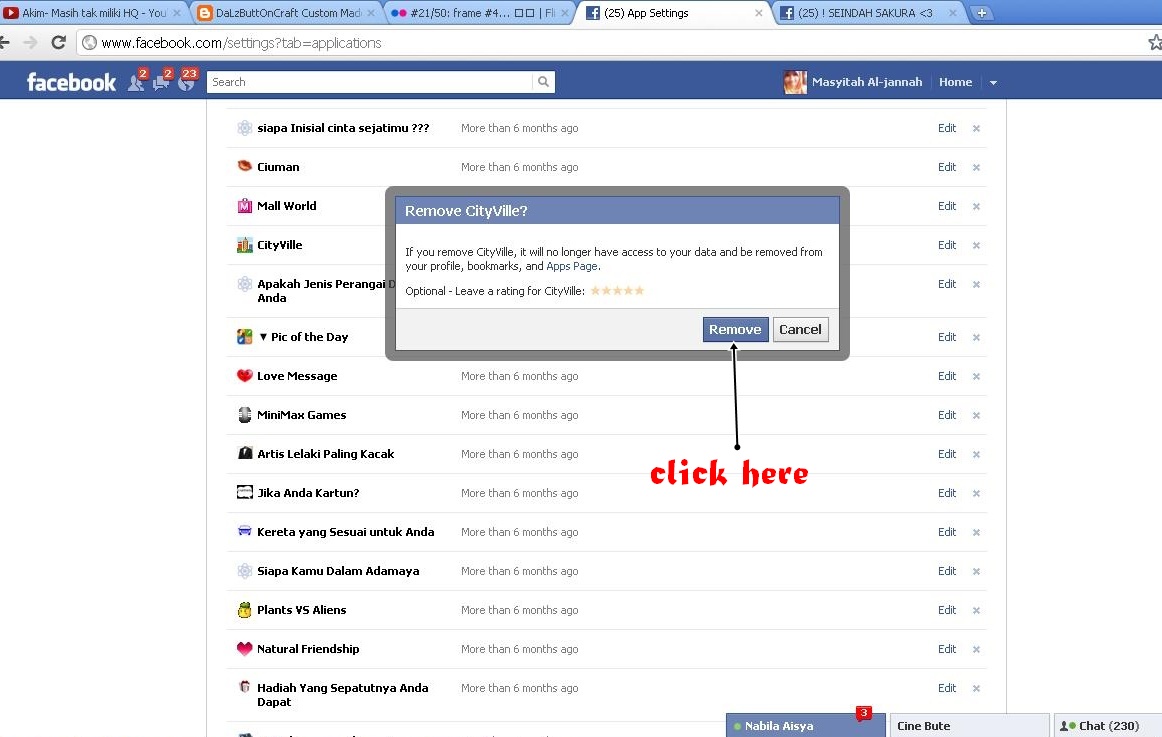Edit Mall World app settings
Viewport: 1162px width, 737px height.
(x=947, y=206)
